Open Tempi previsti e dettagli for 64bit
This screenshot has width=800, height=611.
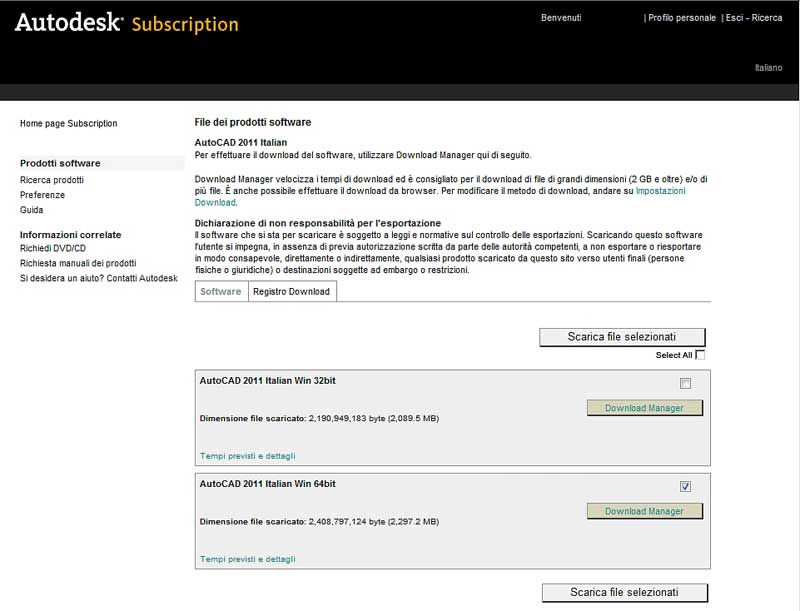247,559
